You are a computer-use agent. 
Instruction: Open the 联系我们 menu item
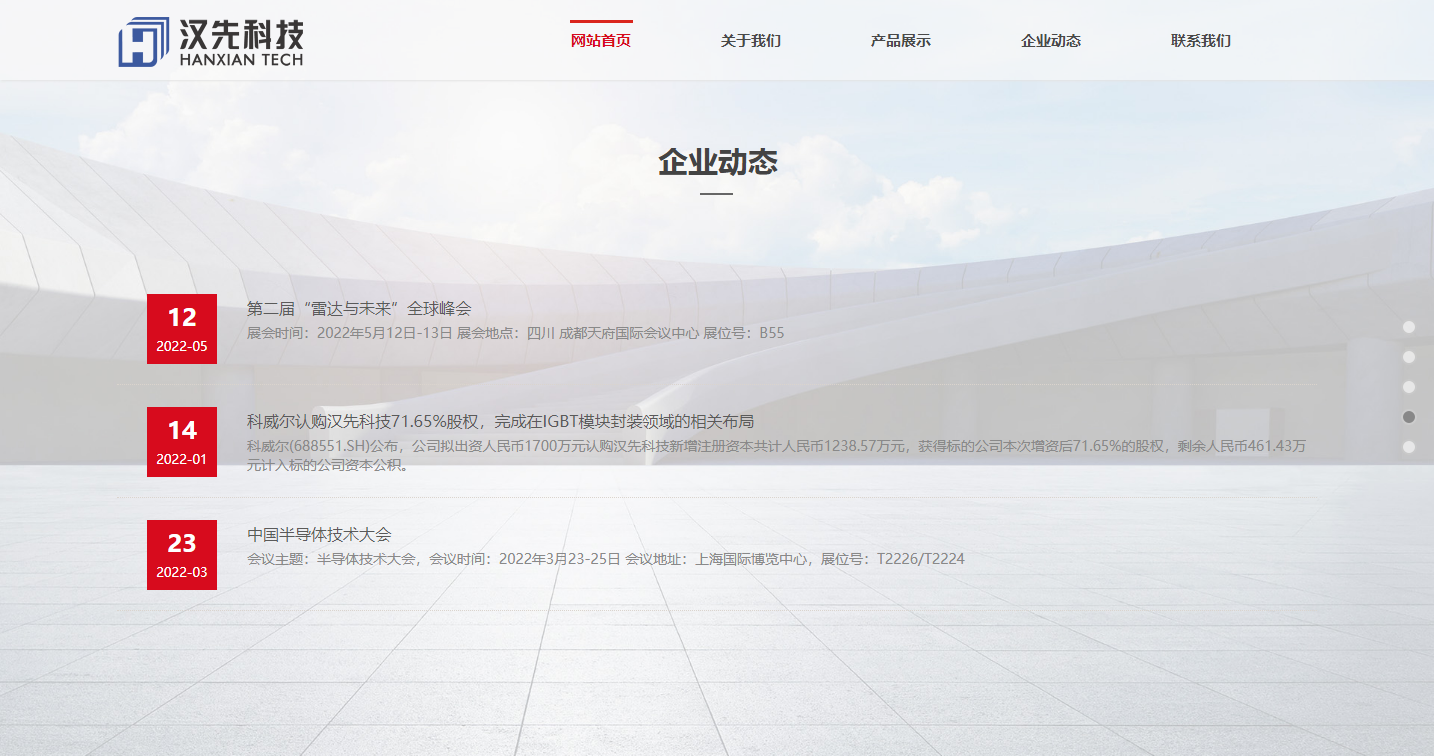tap(1201, 41)
